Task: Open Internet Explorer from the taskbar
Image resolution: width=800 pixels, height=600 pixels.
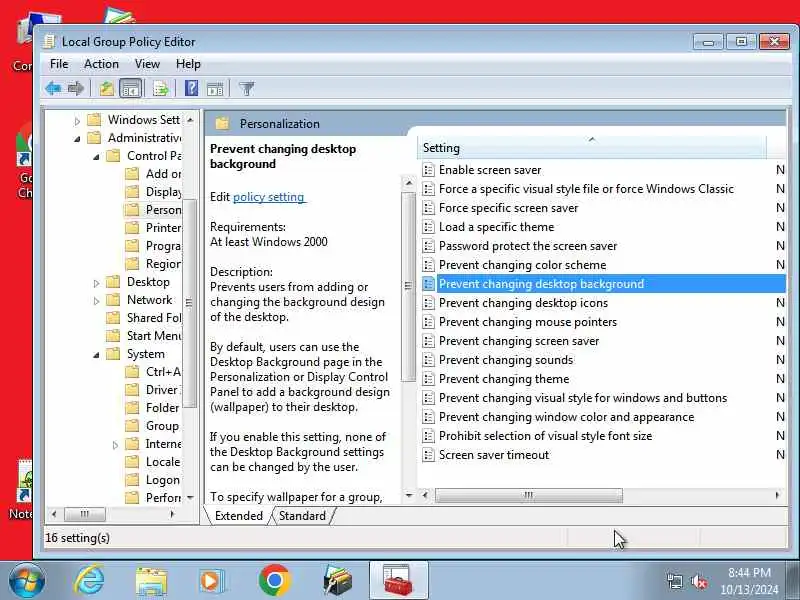Action: point(89,581)
